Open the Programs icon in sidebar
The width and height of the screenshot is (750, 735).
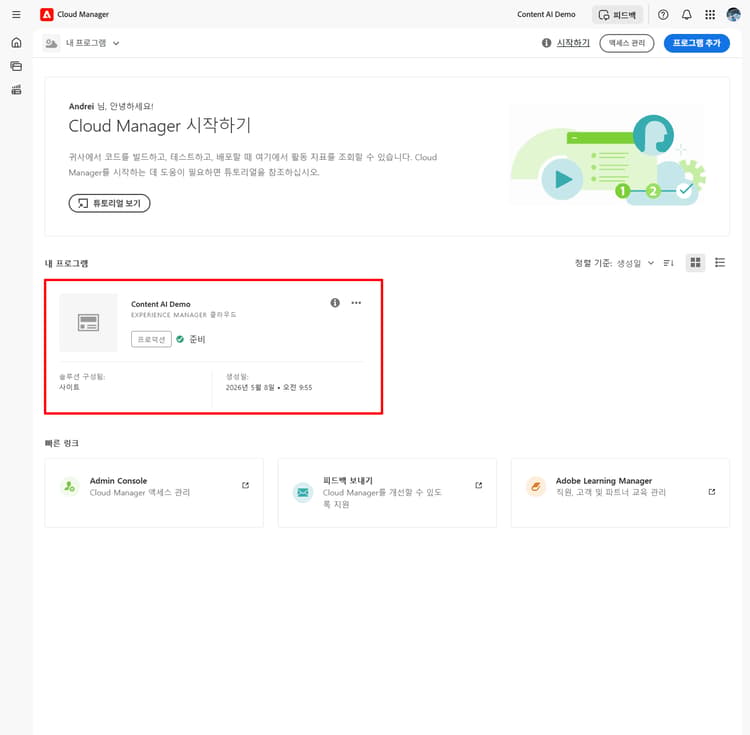click(16, 66)
